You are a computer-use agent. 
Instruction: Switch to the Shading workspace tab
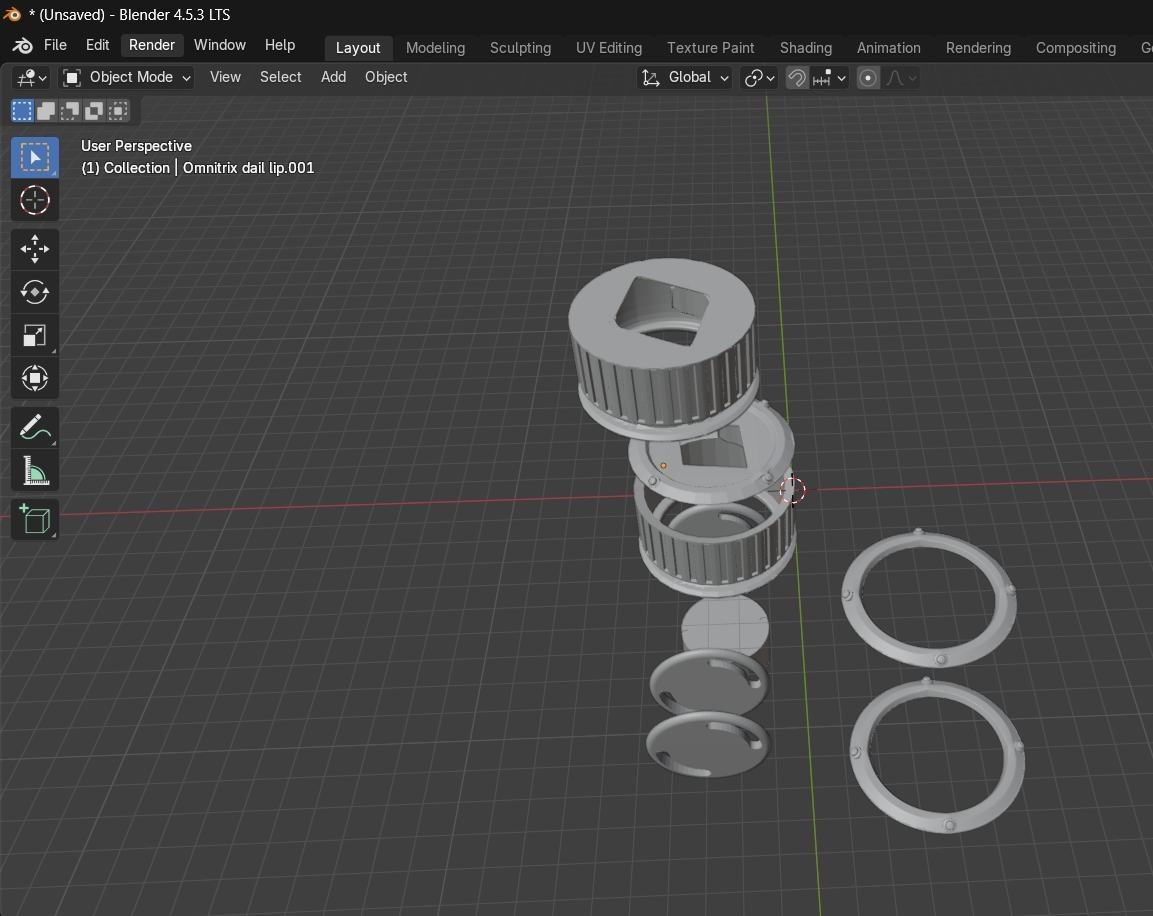(806, 48)
